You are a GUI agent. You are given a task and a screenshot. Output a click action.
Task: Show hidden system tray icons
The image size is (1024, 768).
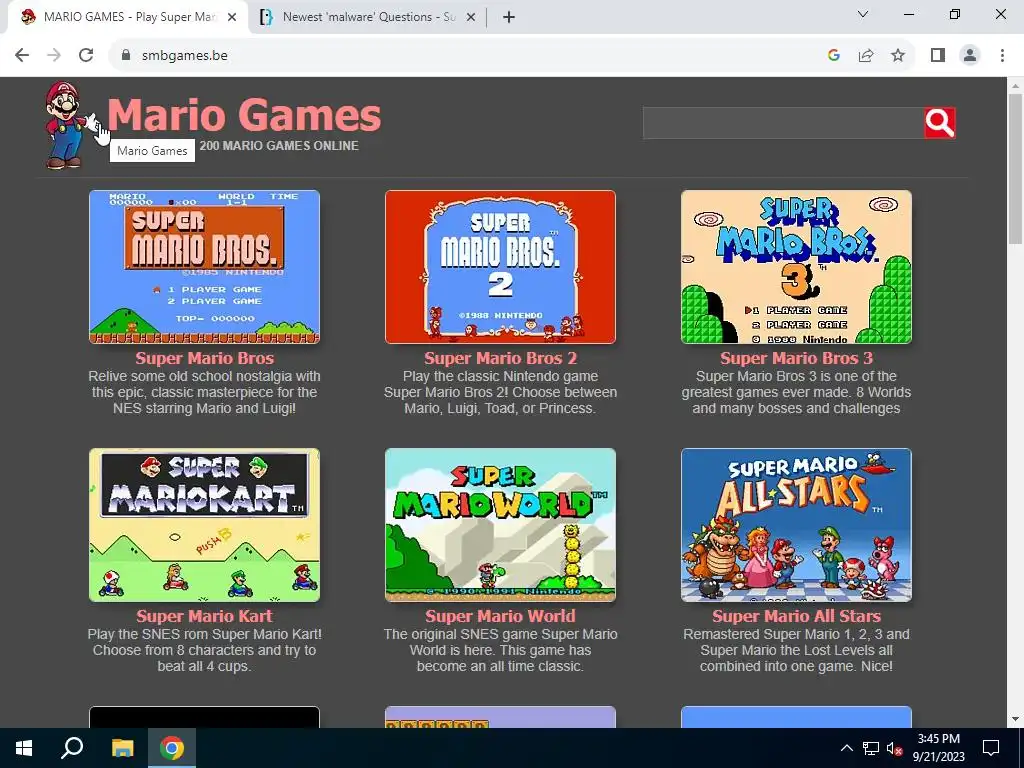[x=846, y=748]
